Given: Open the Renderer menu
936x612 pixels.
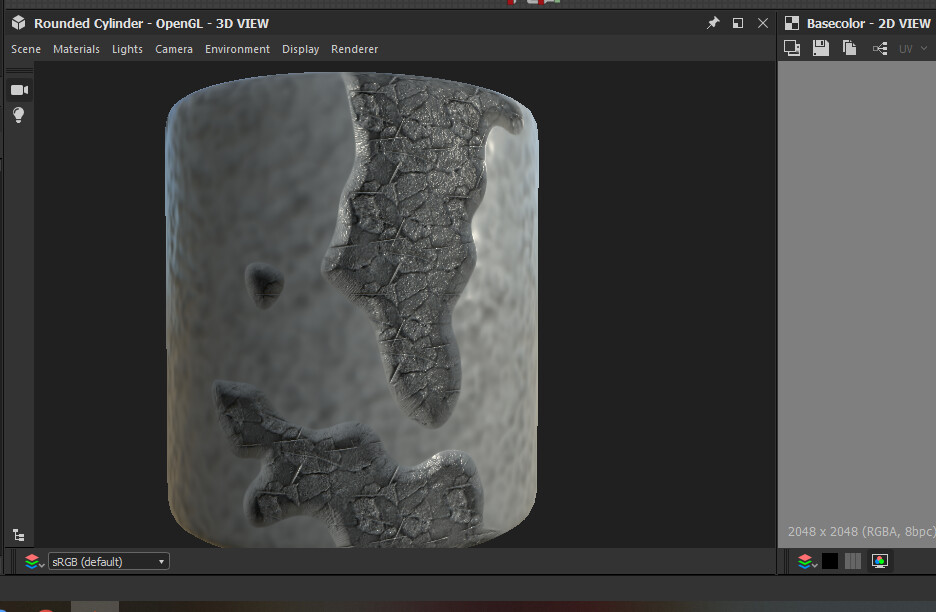Looking at the screenshot, I should pyautogui.click(x=355, y=49).
